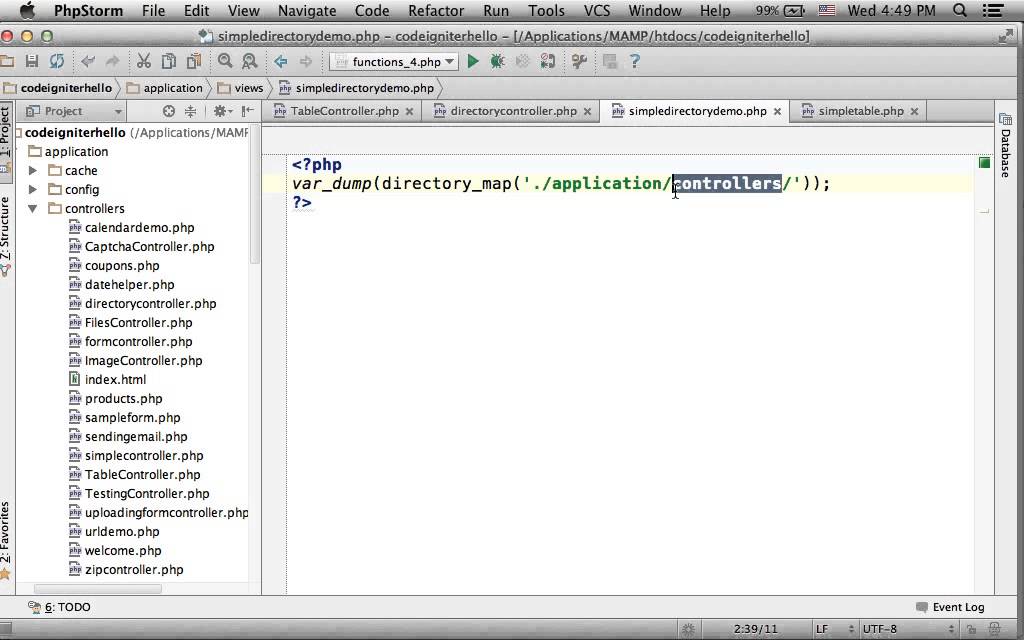Open the Favorites side panel

tap(6, 539)
